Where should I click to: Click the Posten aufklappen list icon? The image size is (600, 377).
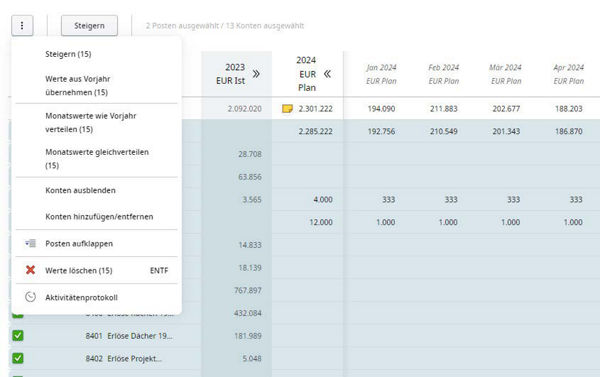(31, 243)
